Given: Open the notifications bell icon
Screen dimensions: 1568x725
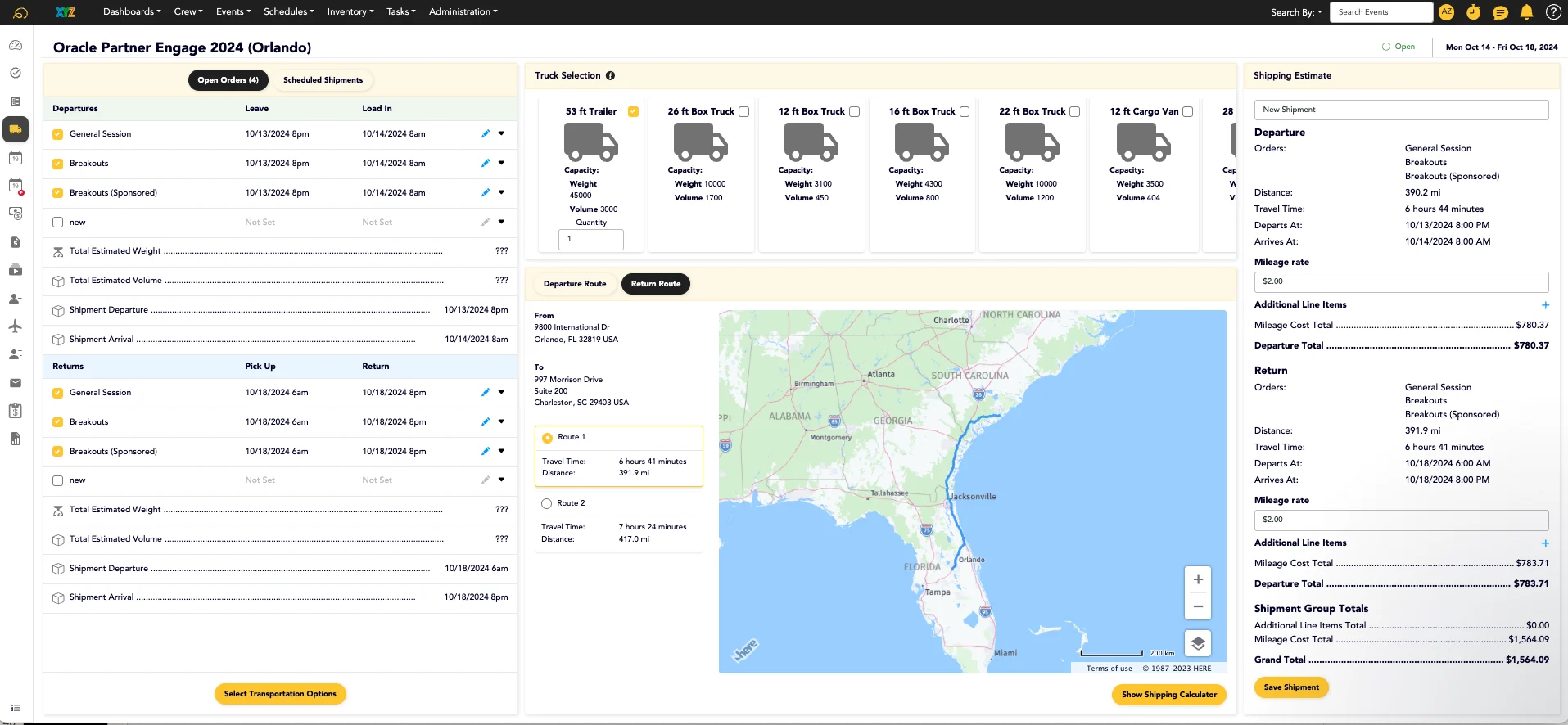Looking at the screenshot, I should pos(1526,12).
